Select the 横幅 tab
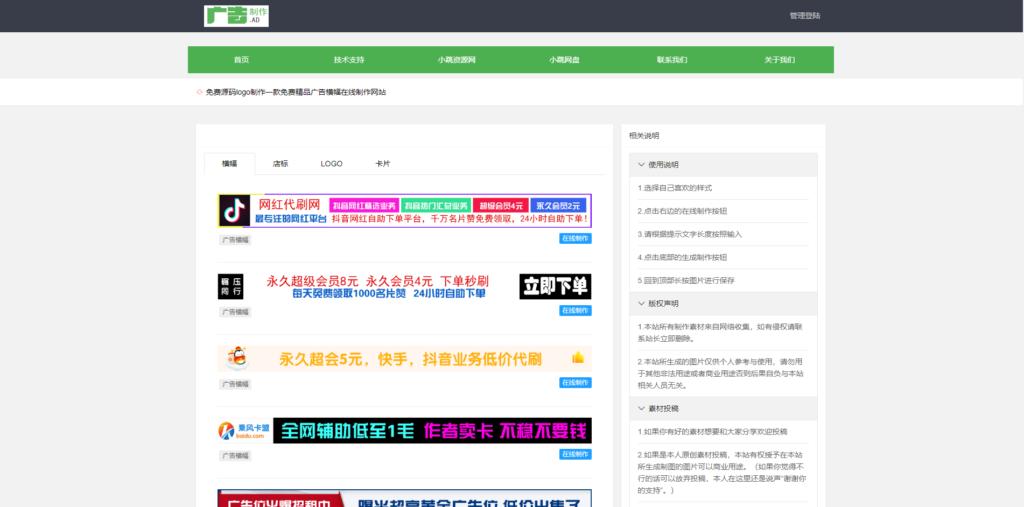 click(229, 164)
